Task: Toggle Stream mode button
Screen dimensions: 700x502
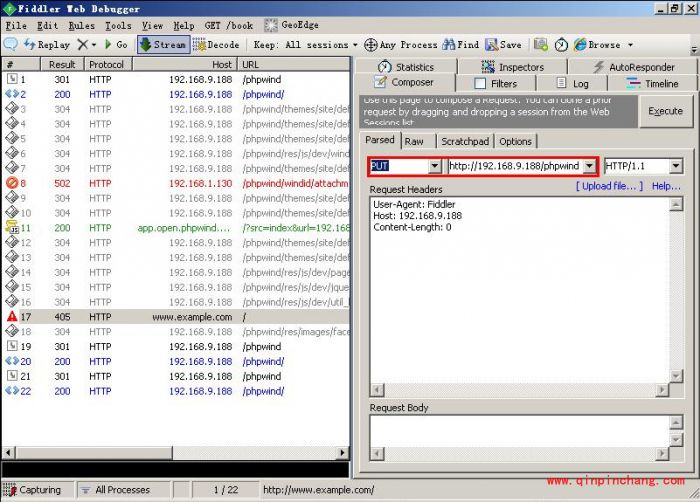Action: click(162, 45)
